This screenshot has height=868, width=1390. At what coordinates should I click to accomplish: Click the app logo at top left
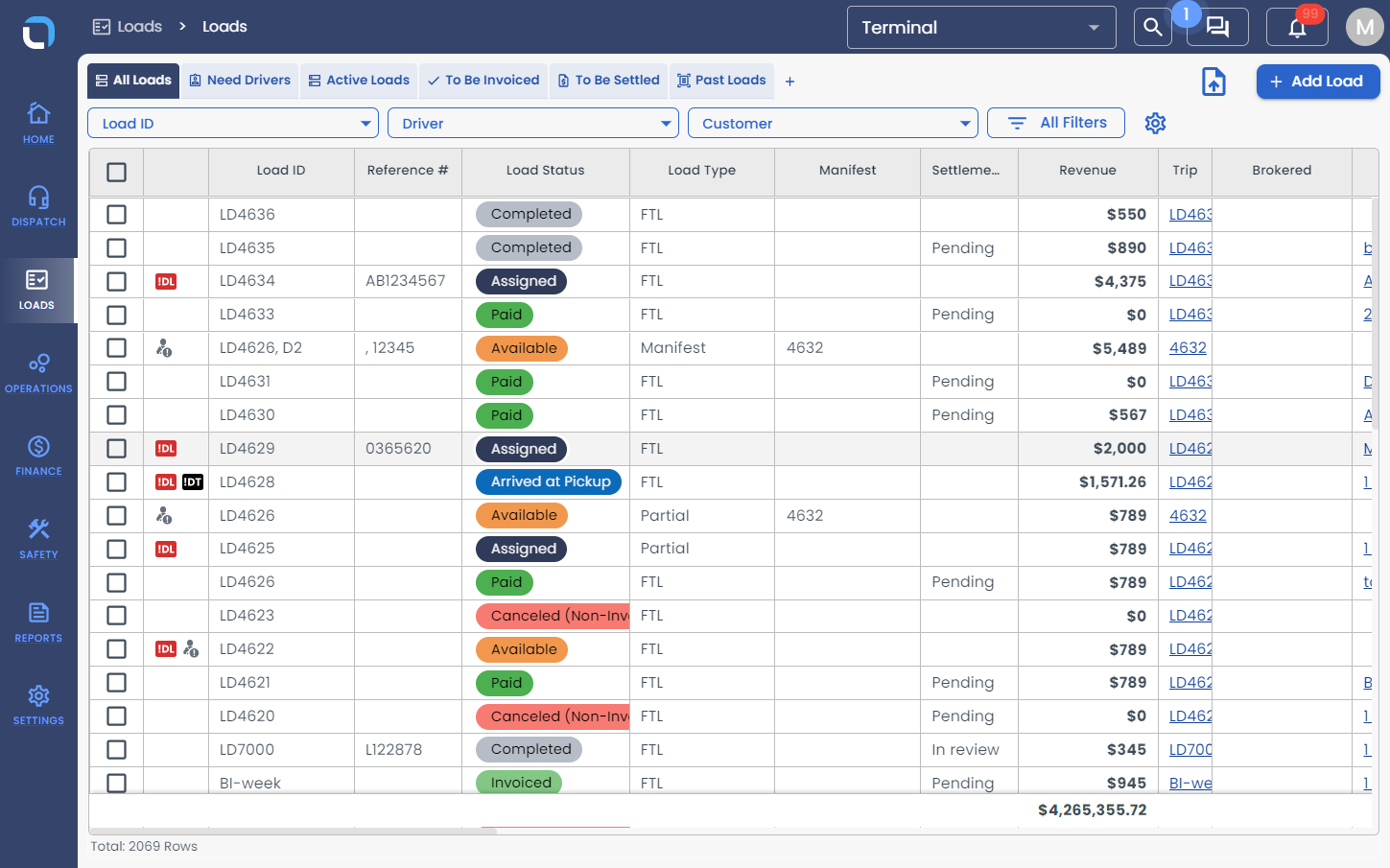(x=38, y=32)
